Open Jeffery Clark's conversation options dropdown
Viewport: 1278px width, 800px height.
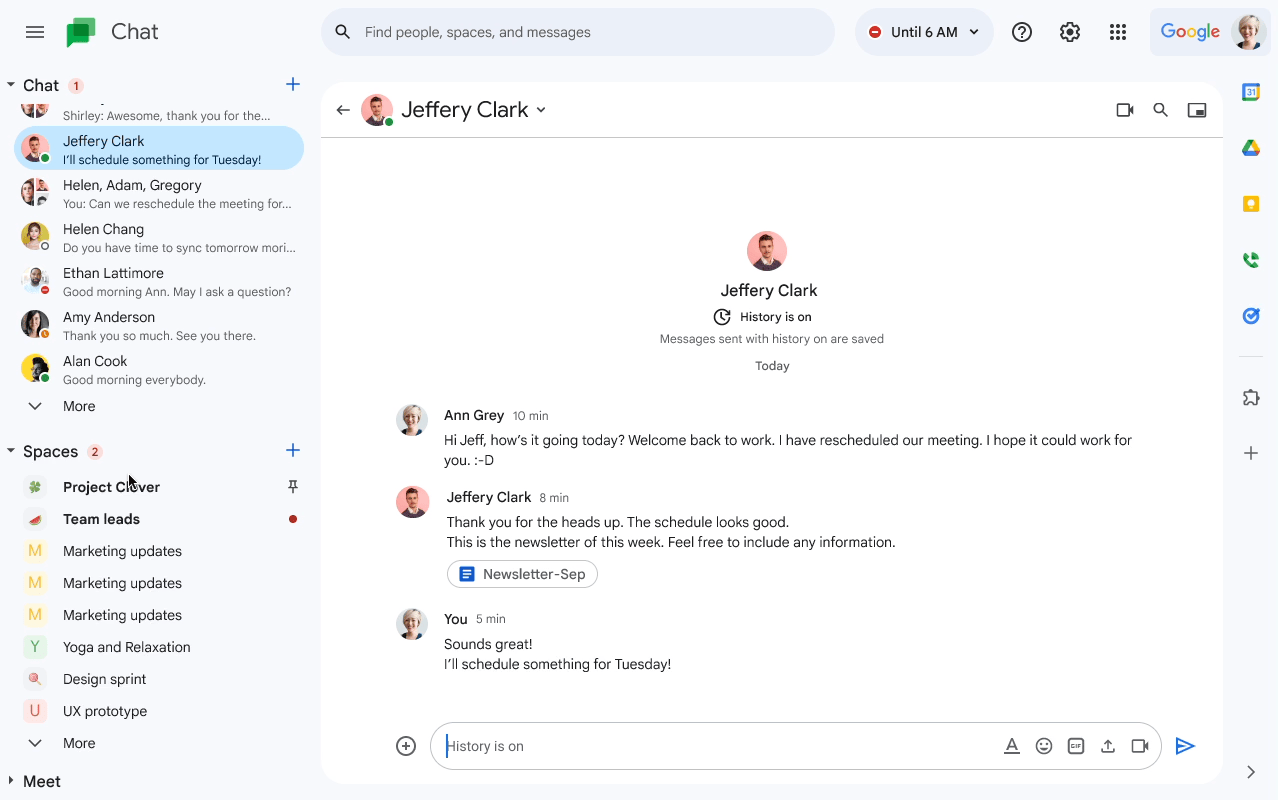click(541, 110)
